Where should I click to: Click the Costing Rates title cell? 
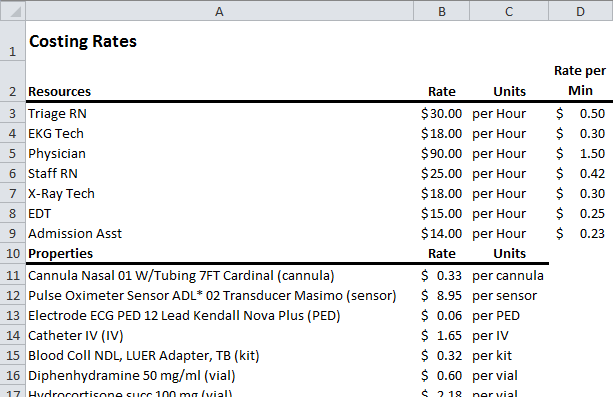click(x=219, y=41)
